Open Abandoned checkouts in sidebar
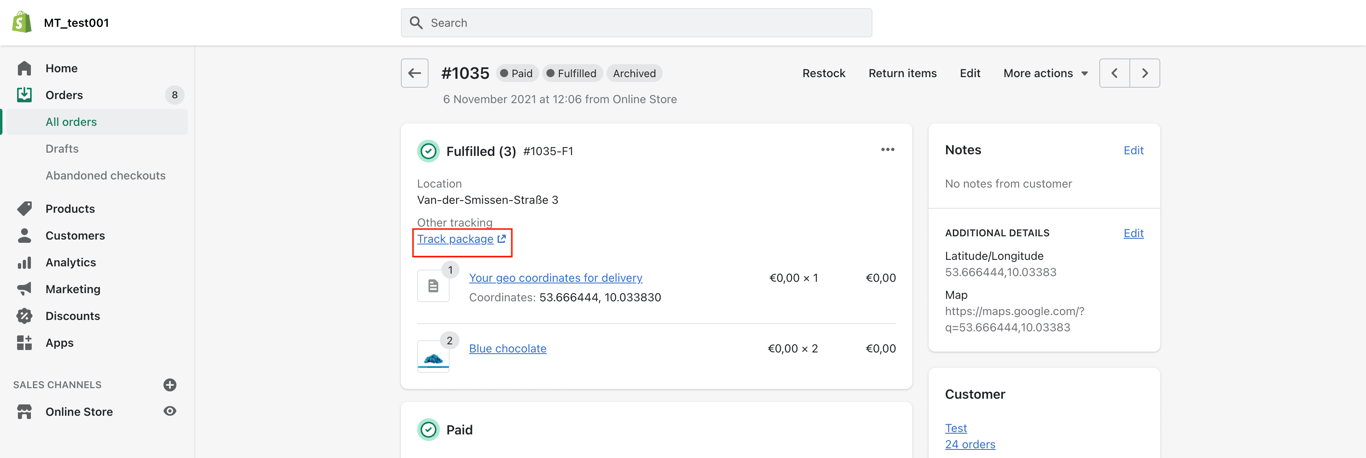Screen dimensions: 1366x458 (105, 175)
